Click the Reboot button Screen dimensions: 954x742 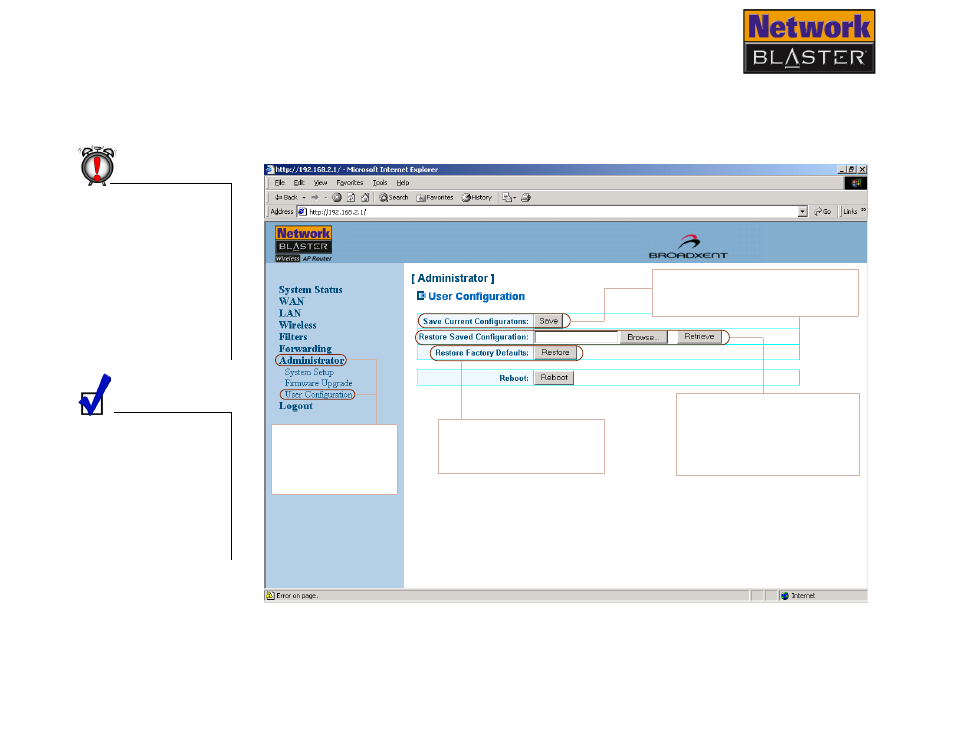tap(554, 378)
